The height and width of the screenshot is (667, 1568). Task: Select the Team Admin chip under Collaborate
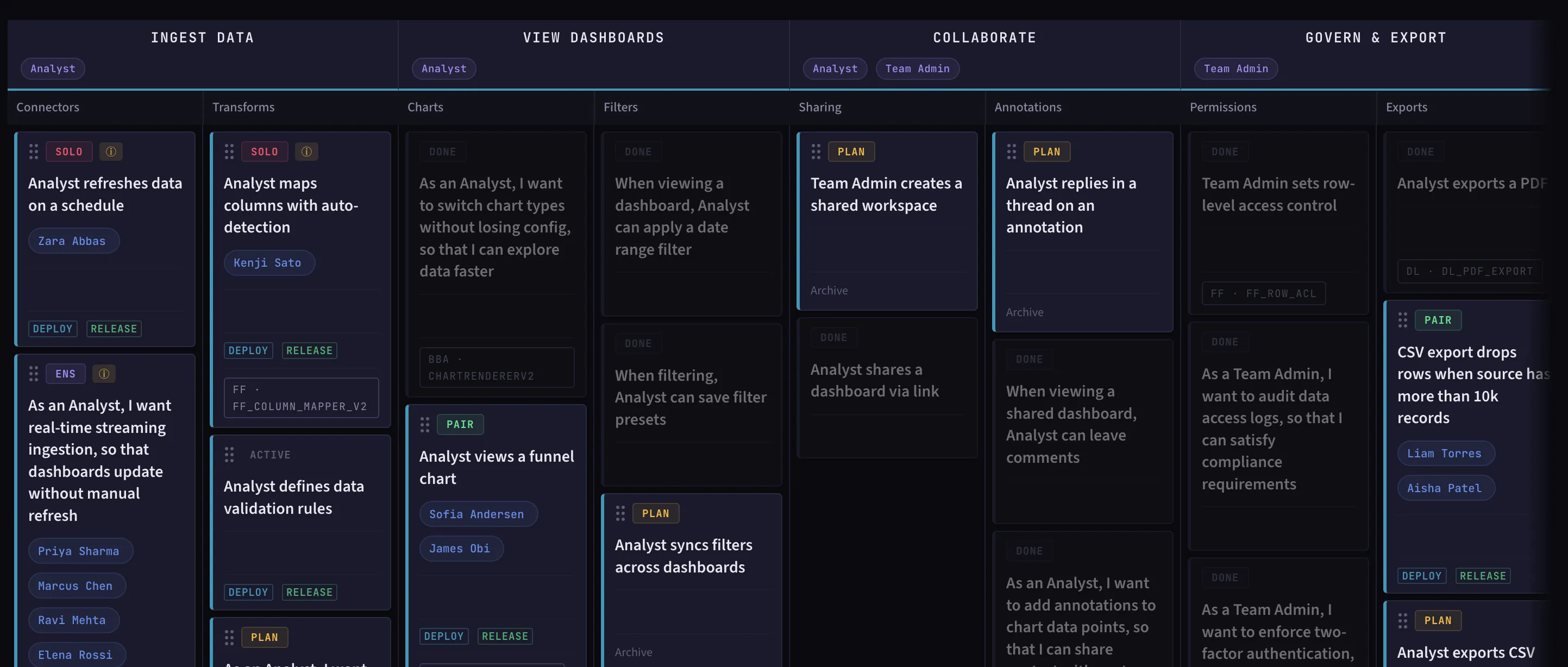click(x=917, y=69)
